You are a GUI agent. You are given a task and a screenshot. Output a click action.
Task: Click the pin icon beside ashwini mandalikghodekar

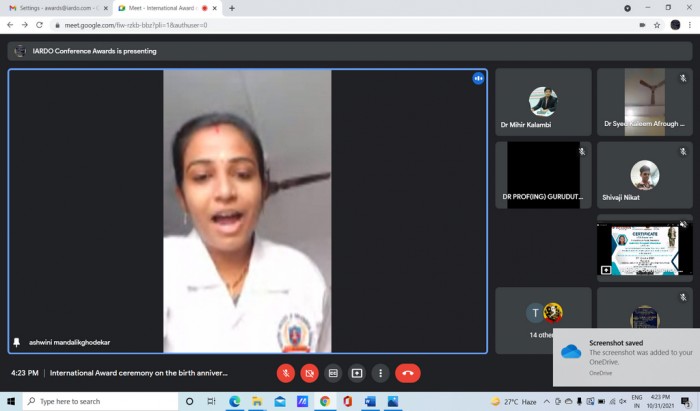pyautogui.click(x=17, y=342)
